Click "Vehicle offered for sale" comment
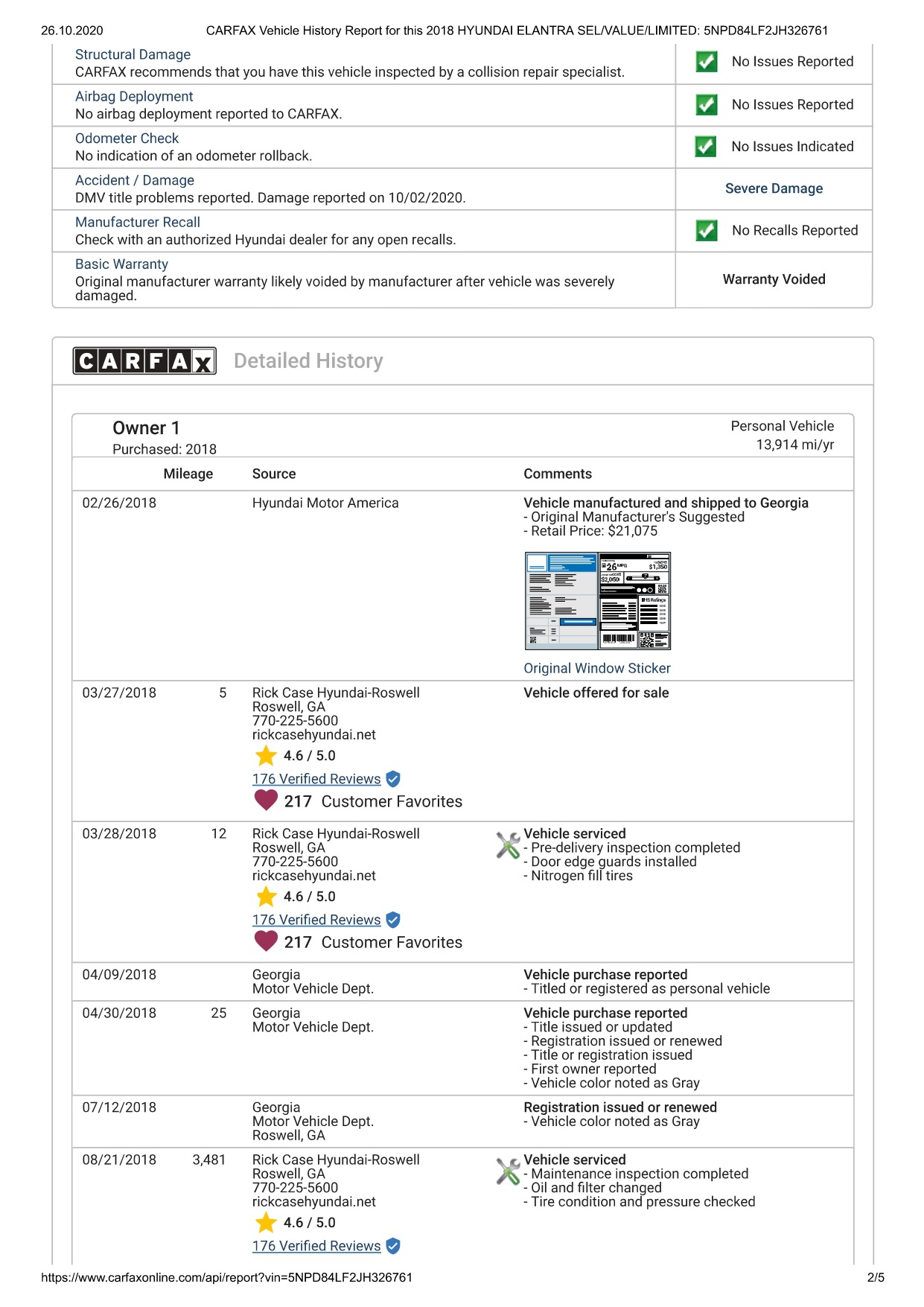 point(596,693)
